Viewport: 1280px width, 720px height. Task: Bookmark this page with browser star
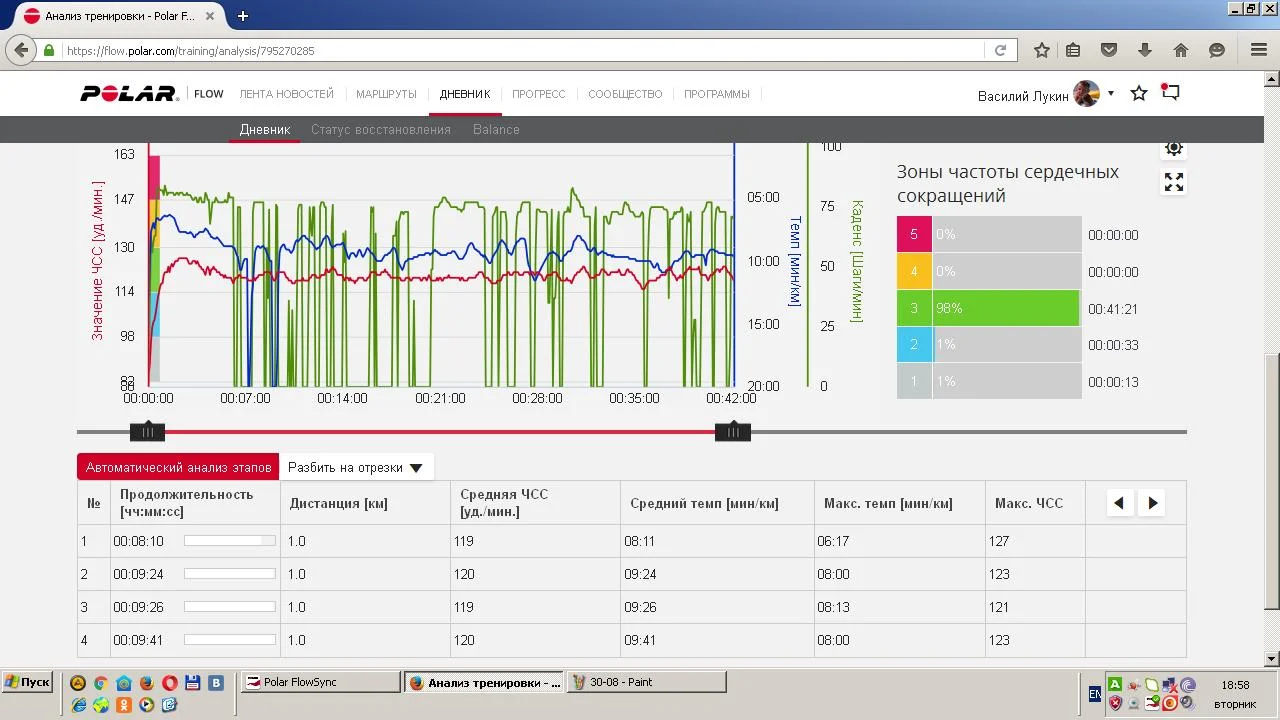pyautogui.click(x=1041, y=50)
